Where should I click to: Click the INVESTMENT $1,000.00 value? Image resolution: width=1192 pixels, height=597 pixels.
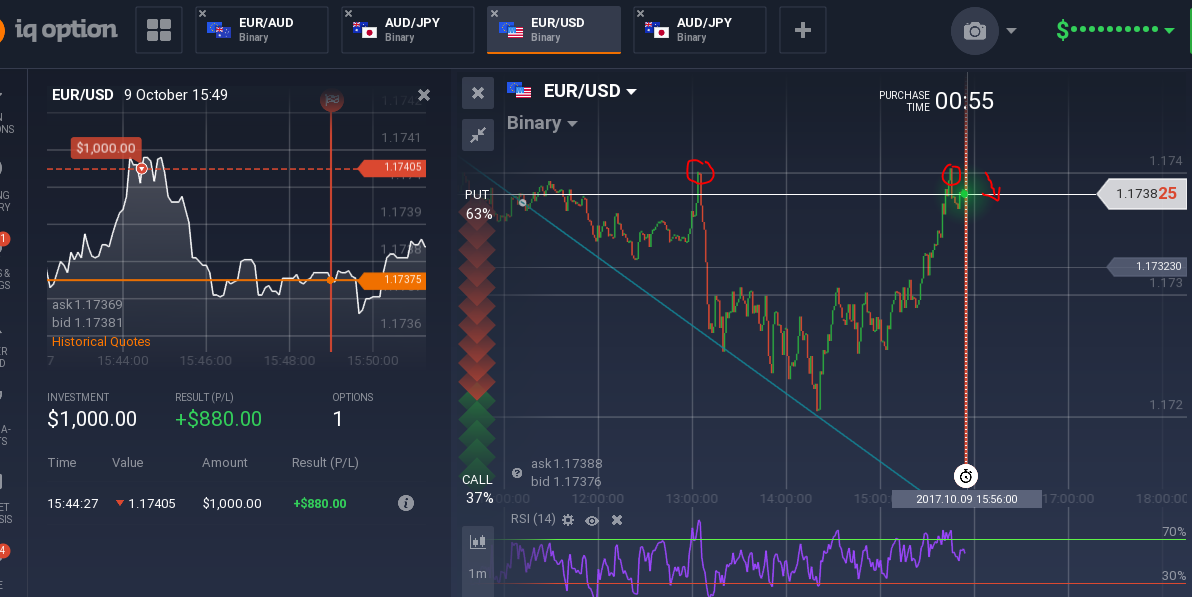coord(92,419)
